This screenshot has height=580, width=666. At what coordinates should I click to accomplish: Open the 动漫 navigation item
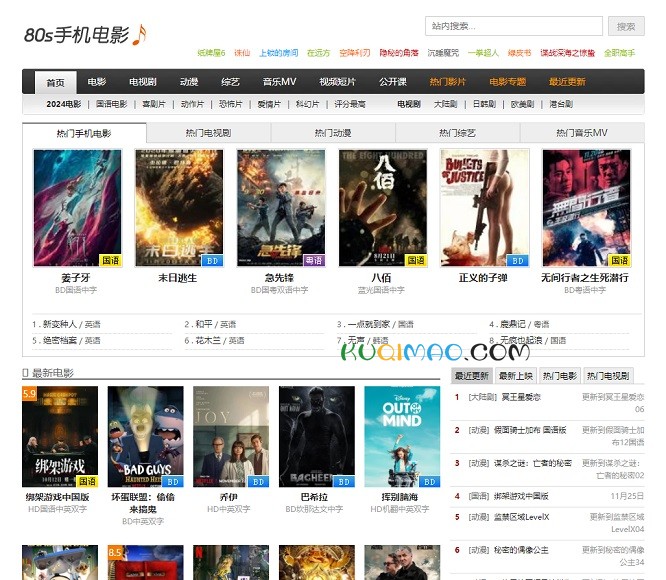pyautogui.click(x=189, y=82)
